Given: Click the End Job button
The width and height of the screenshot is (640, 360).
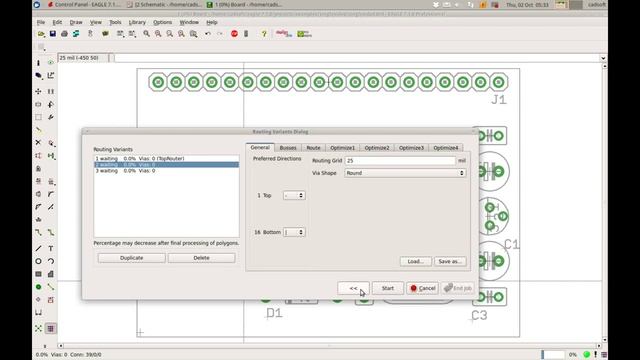Looking at the screenshot, I should pyautogui.click(x=458, y=288).
